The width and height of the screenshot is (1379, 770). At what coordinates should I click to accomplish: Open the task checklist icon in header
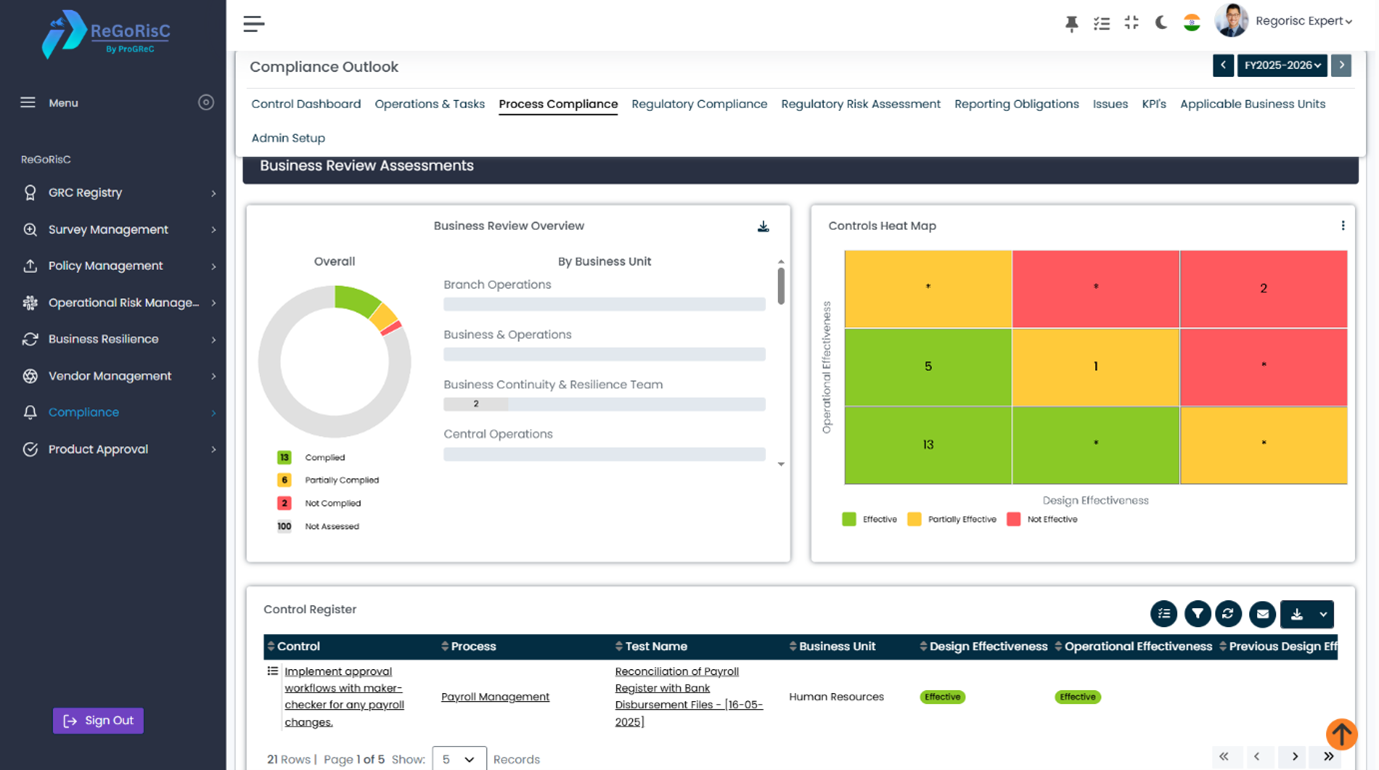1101,23
